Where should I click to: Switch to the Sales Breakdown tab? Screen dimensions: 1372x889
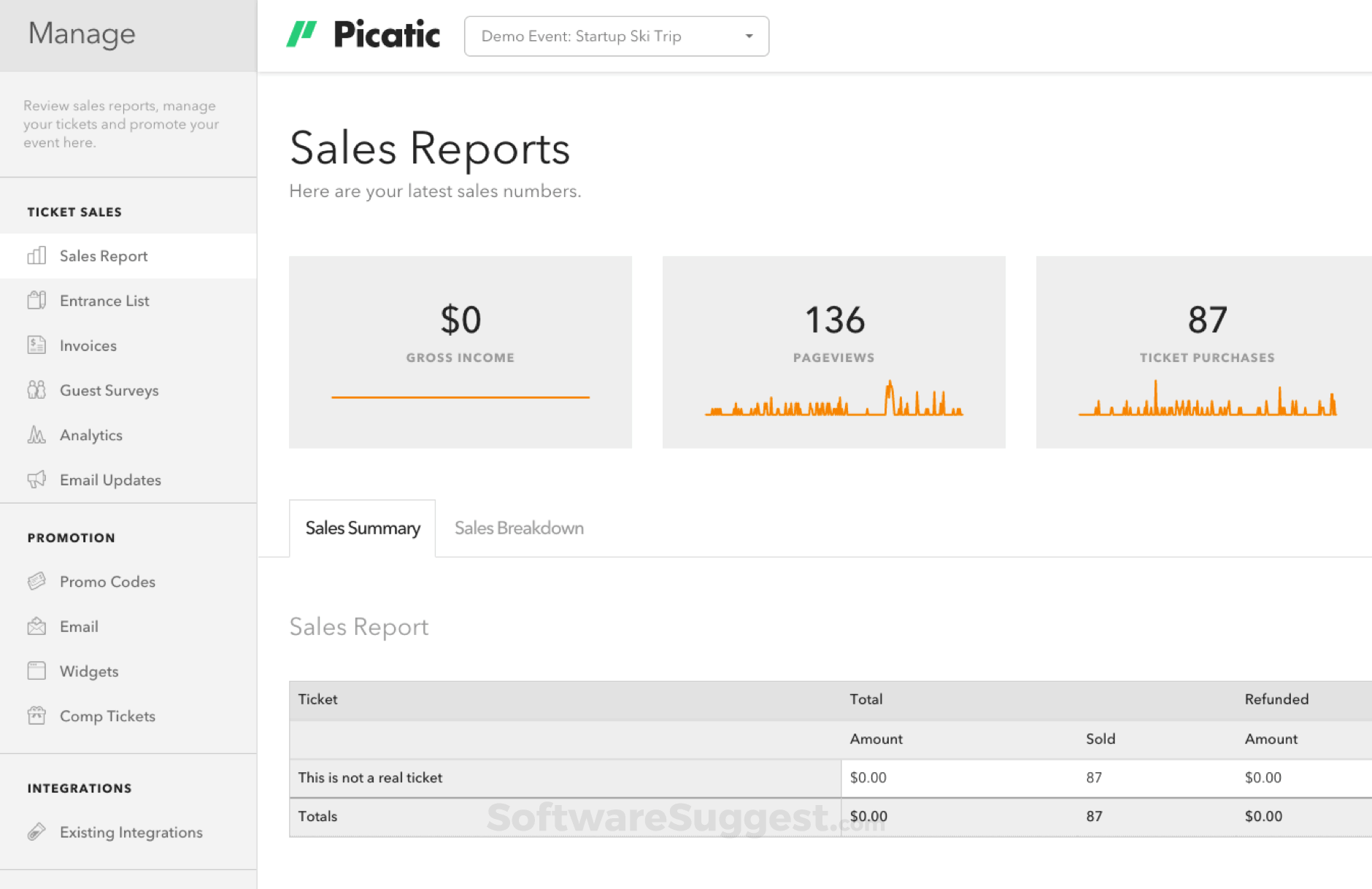pos(518,528)
